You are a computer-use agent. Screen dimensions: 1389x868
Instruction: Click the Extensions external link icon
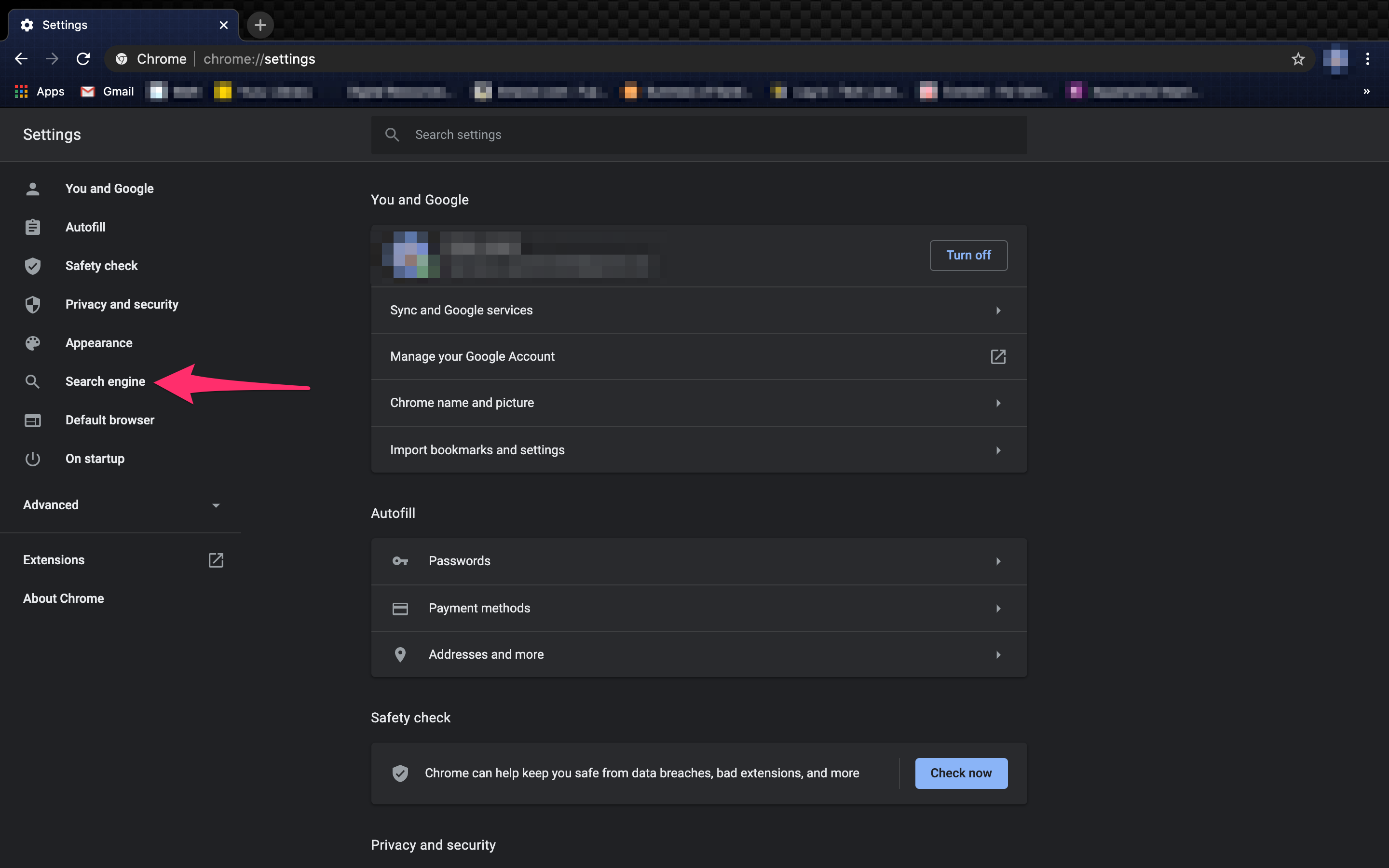click(216, 560)
